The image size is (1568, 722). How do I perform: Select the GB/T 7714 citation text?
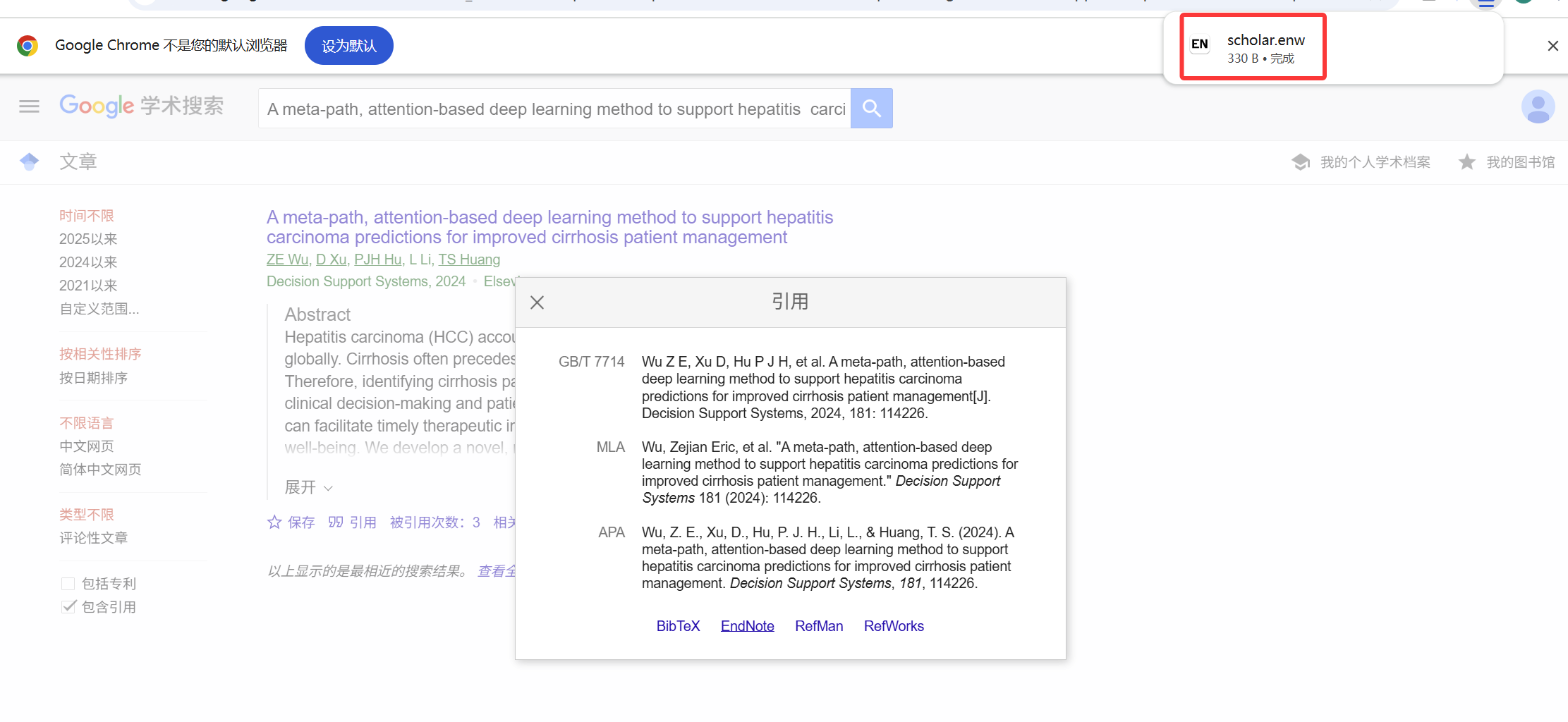coord(823,387)
